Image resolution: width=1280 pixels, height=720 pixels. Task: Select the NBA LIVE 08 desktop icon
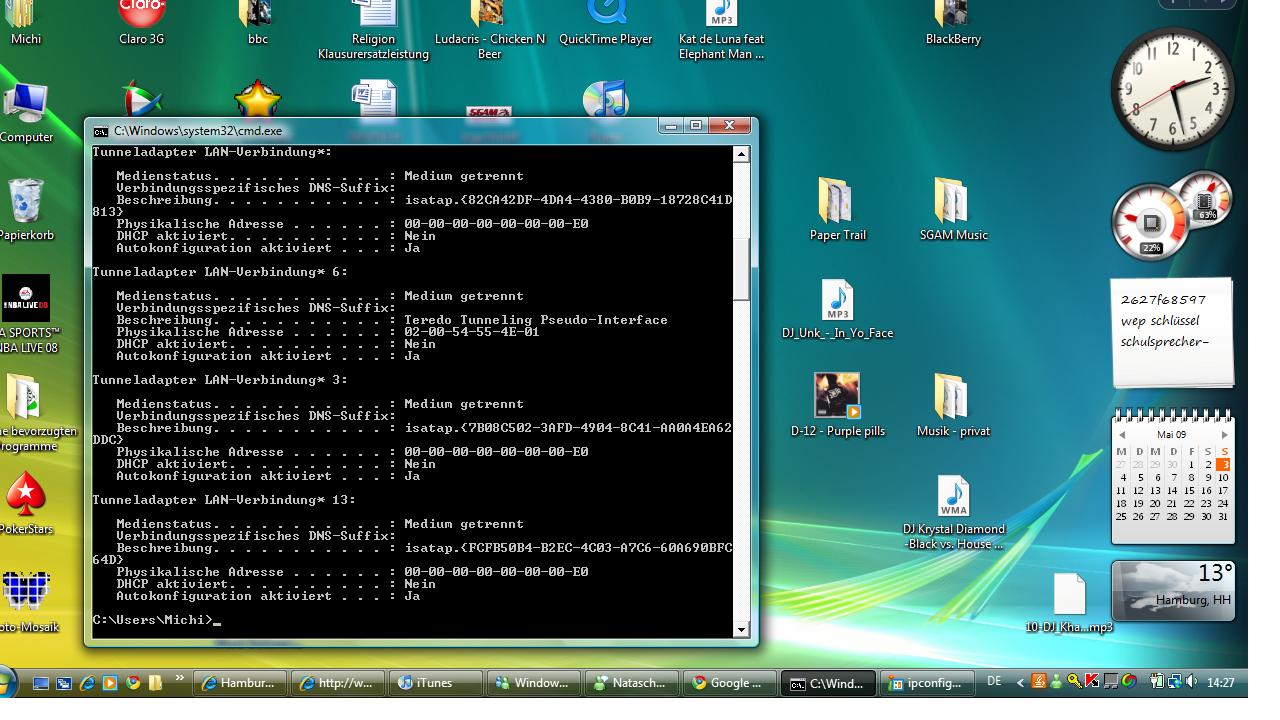[x=27, y=315]
